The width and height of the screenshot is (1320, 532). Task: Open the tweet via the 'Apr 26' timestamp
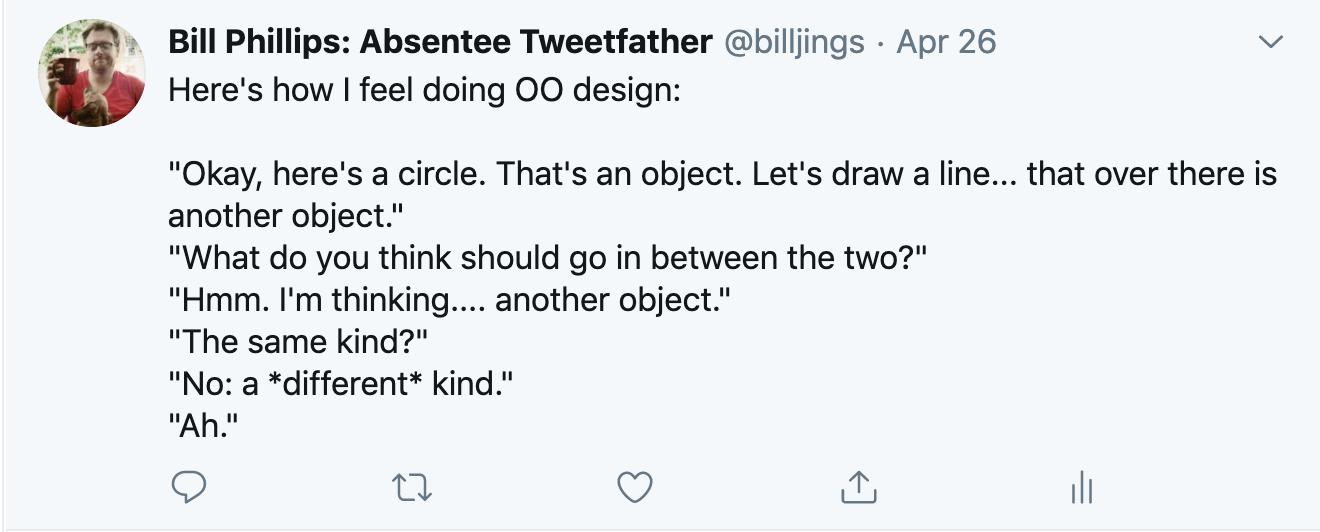pyautogui.click(x=946, y=42)
